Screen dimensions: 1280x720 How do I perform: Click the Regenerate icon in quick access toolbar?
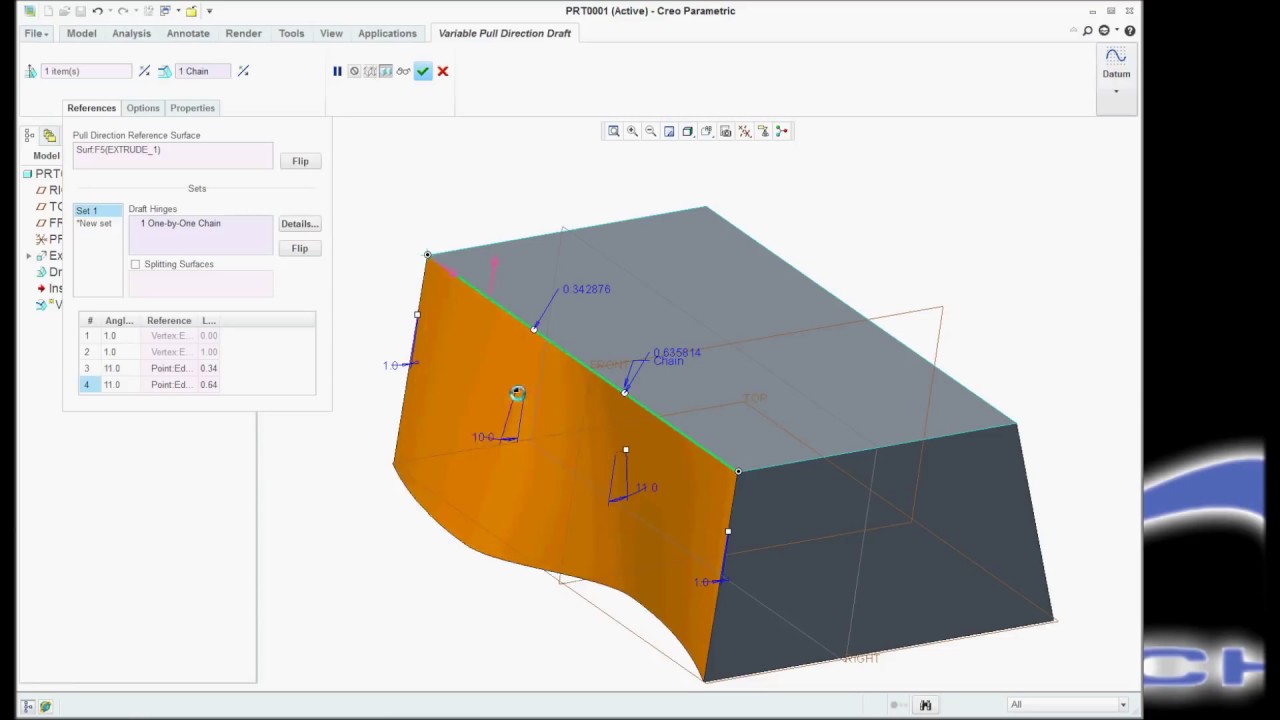point(149,11)
